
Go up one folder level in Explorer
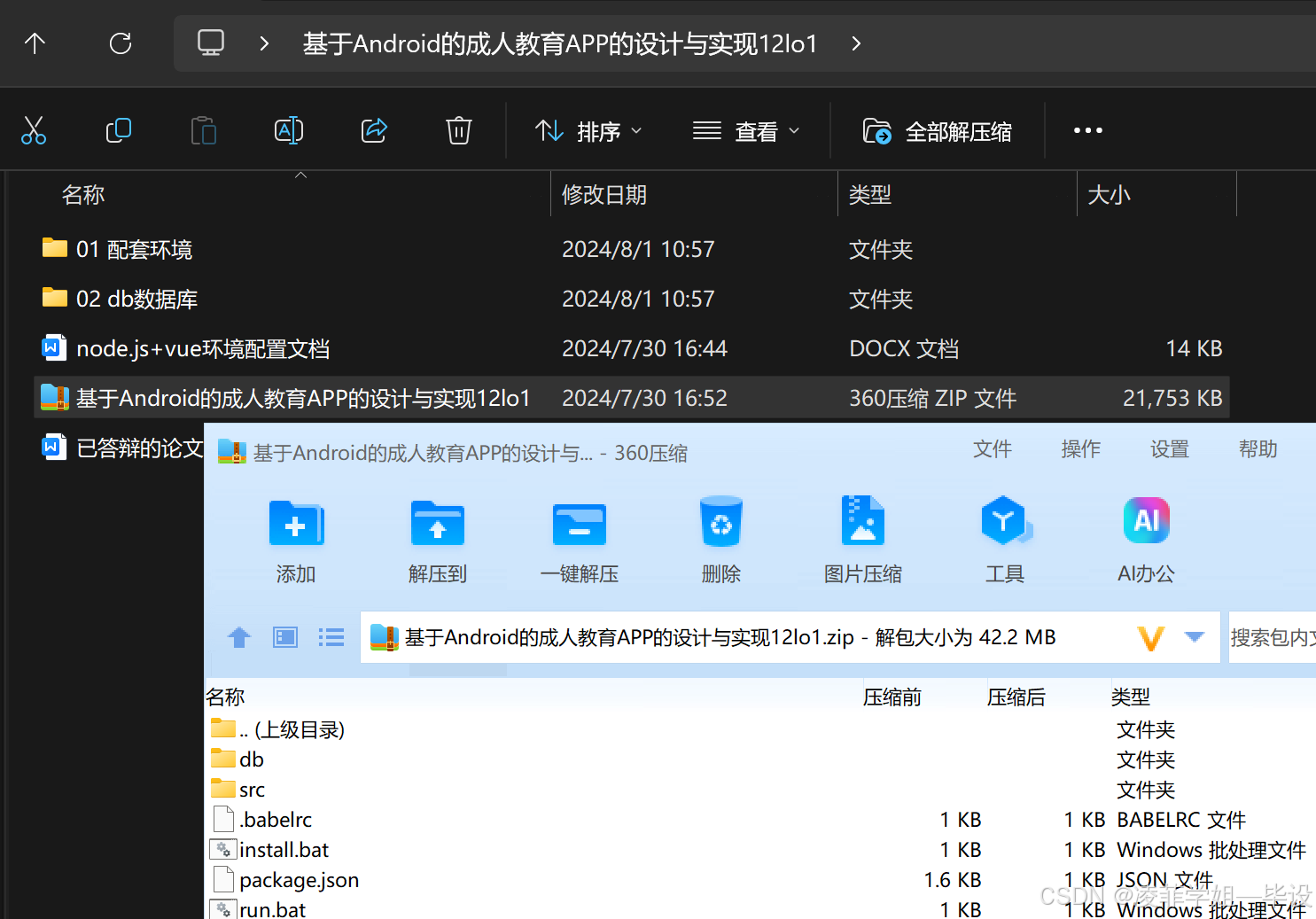click(35, 43)
